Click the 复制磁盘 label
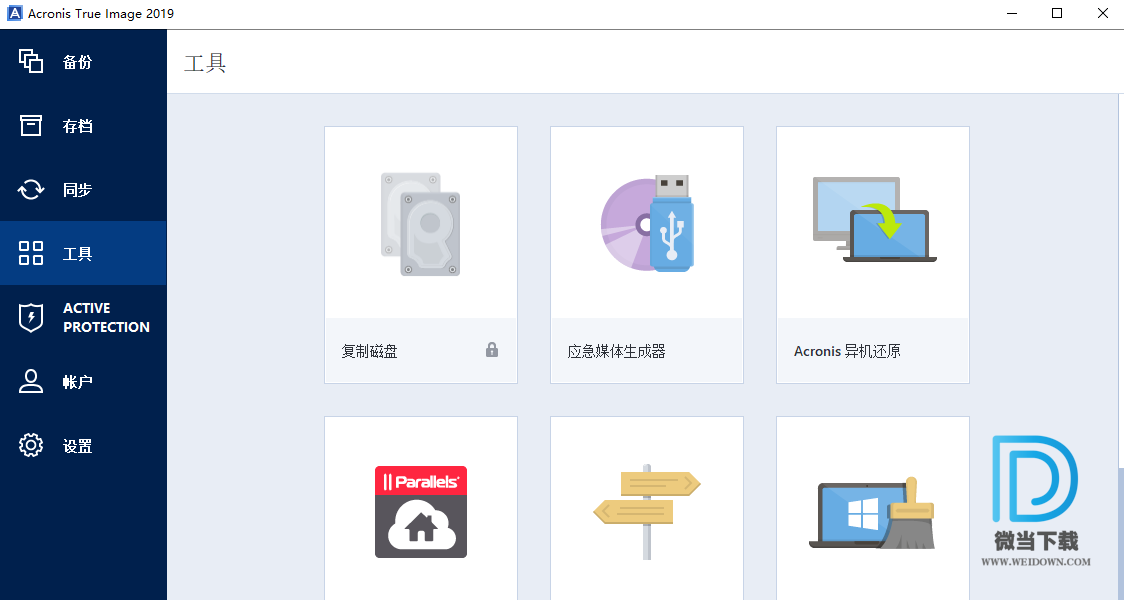The image size is (1124, 600). [x=369, y=351]
